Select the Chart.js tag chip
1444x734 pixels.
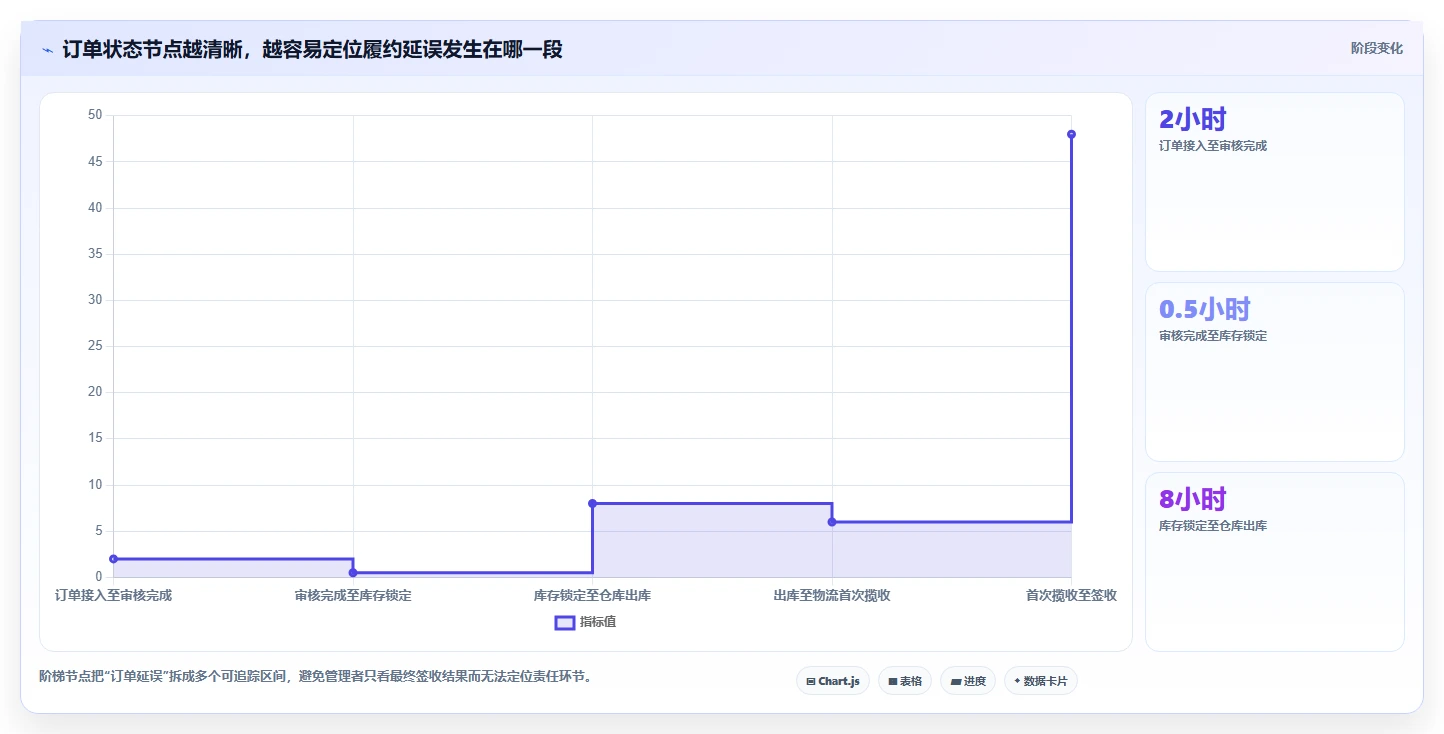click(x=832, y=681)
